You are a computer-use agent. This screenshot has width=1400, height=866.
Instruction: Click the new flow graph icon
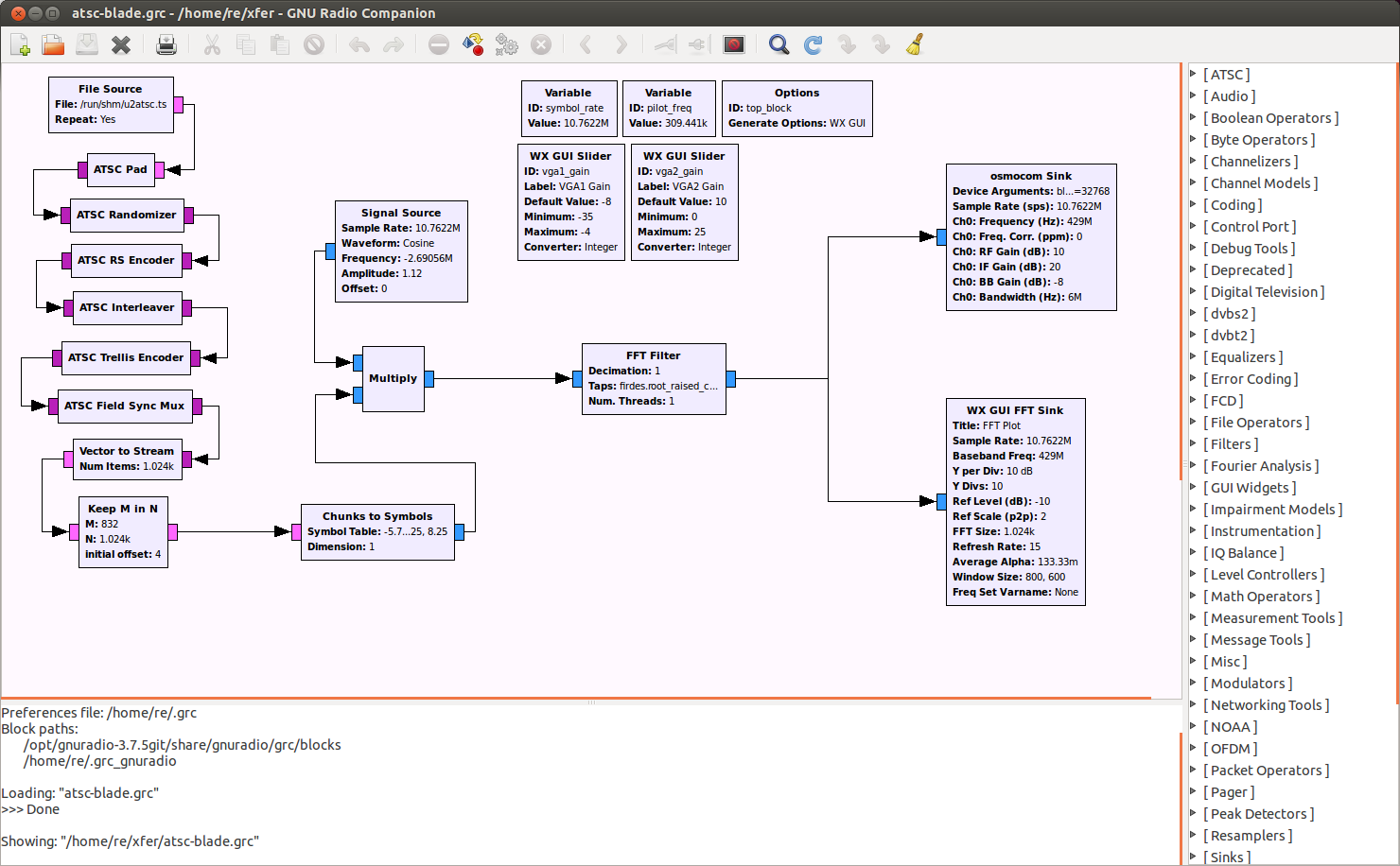(20, 44)
